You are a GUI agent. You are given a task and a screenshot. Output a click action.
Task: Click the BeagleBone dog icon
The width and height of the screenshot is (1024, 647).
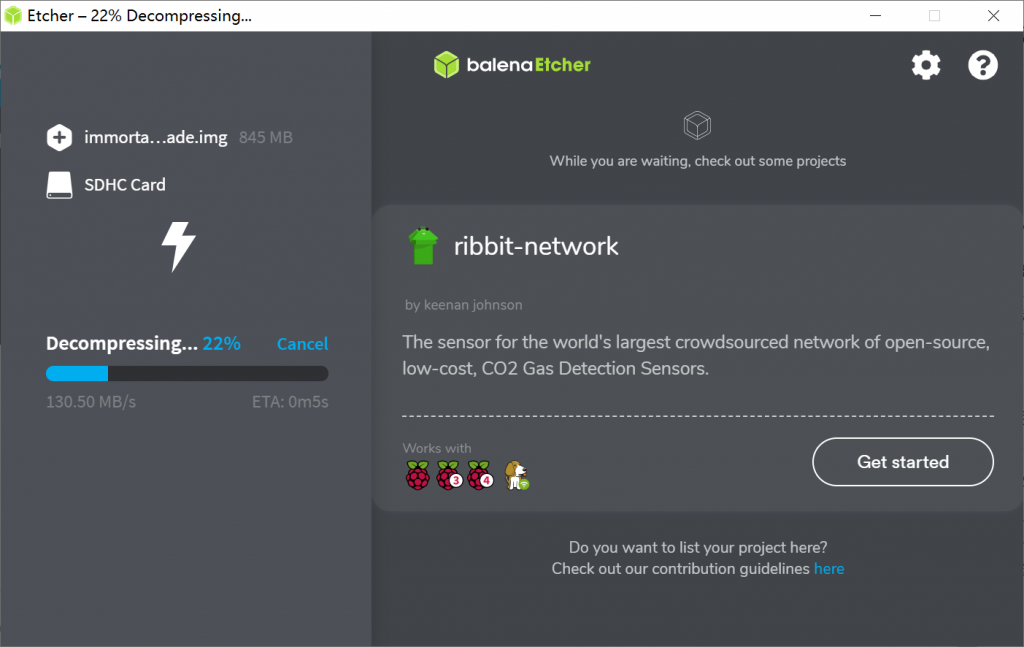516,475
